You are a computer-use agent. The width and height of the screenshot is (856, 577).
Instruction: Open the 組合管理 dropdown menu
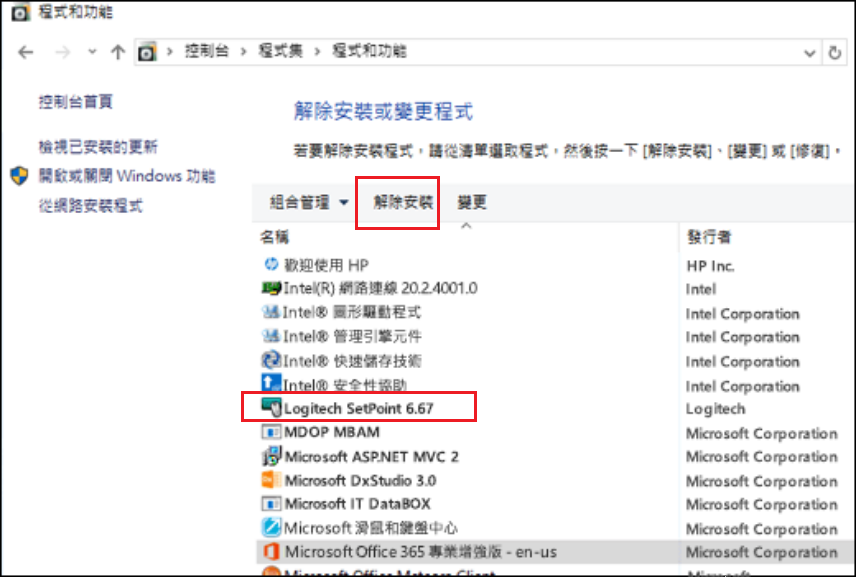(x=309, y=203)
